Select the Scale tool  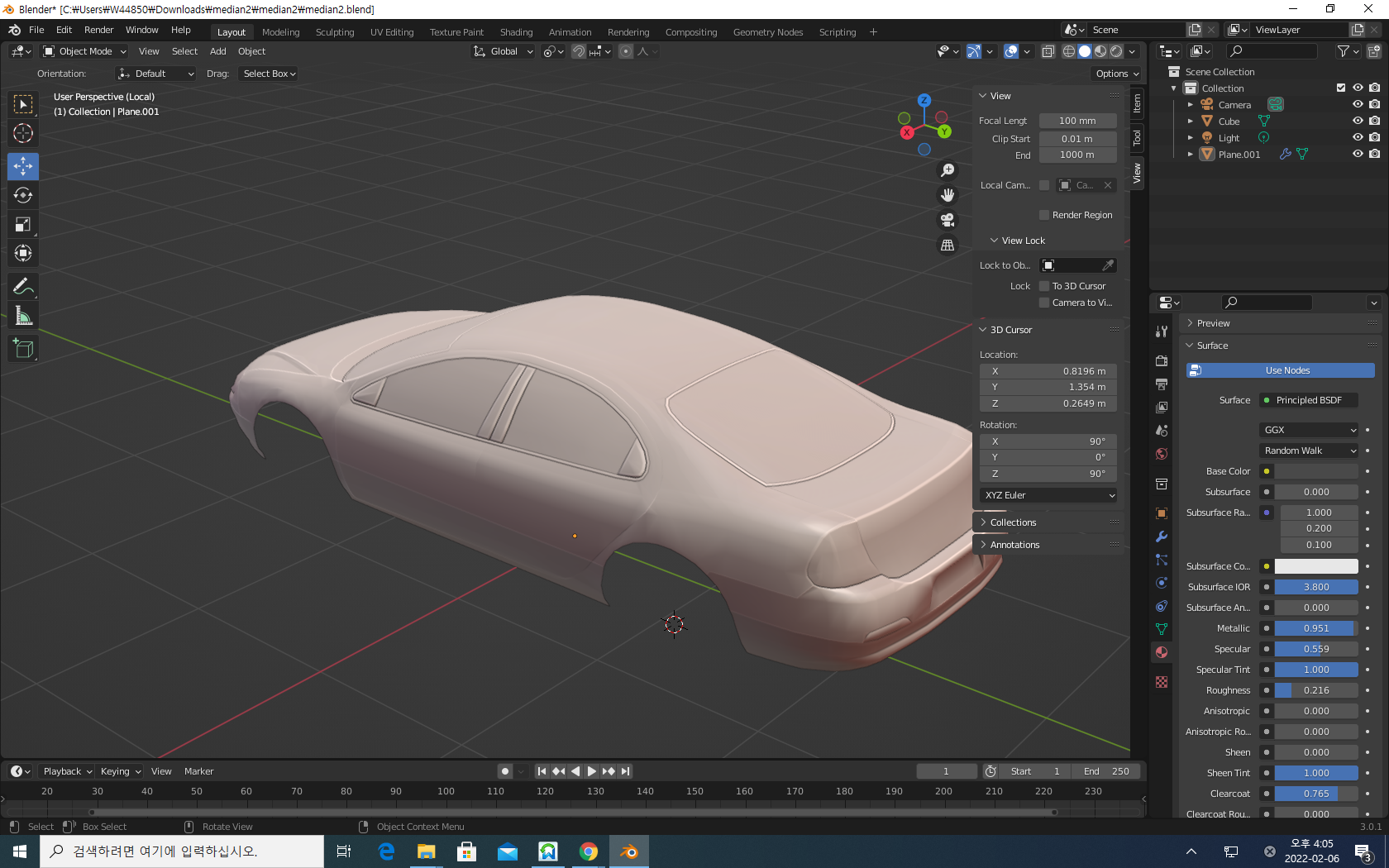(x=23, y=224)
